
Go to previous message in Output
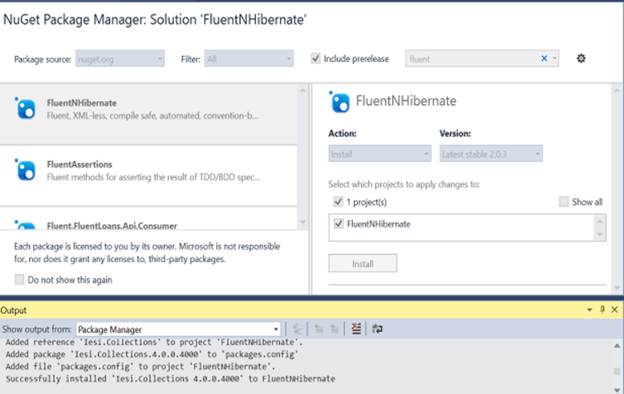click(x=319, y=329)
